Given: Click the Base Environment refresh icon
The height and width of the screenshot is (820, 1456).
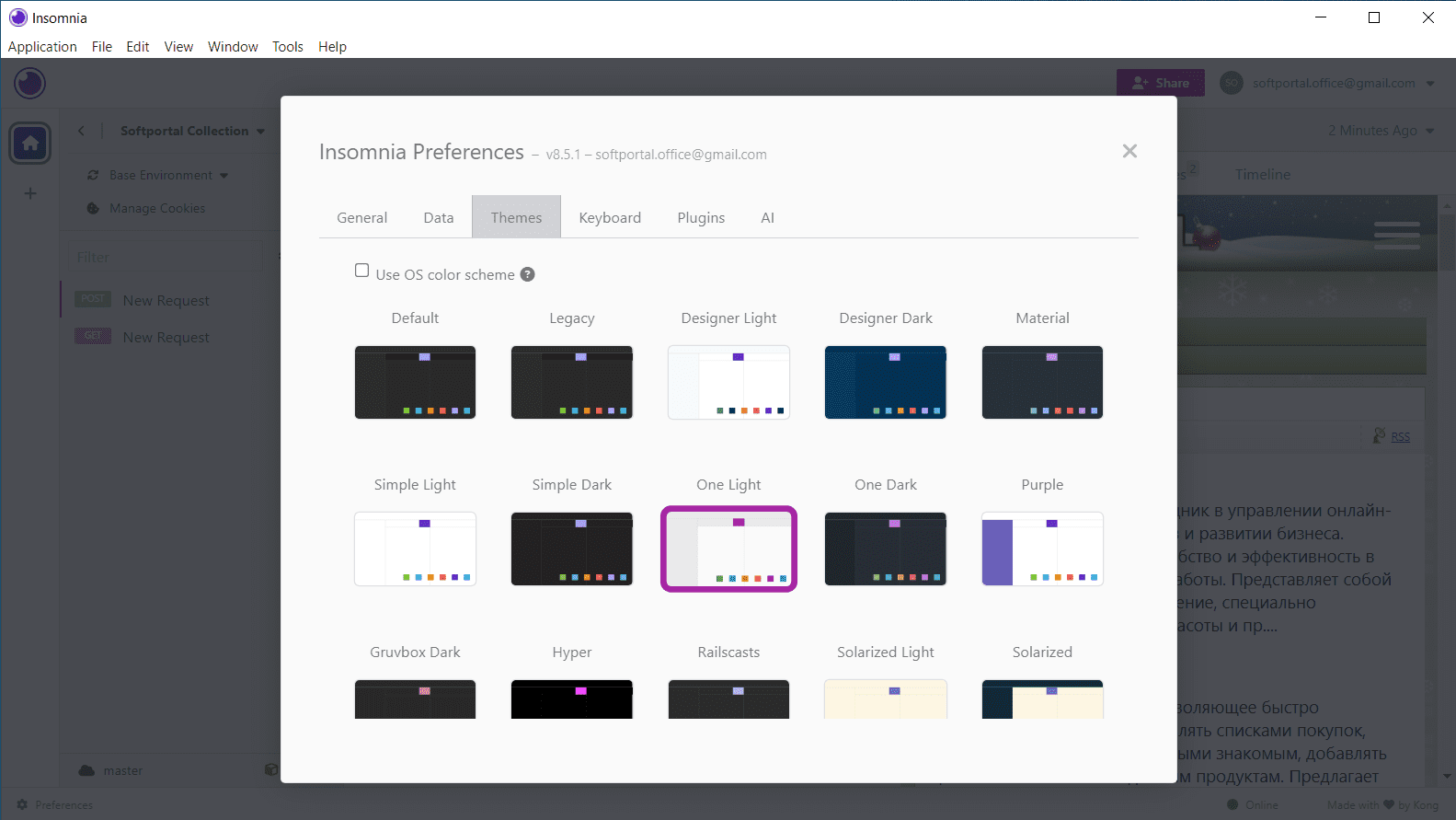Looking at the screenshot, I should (93, 175).
